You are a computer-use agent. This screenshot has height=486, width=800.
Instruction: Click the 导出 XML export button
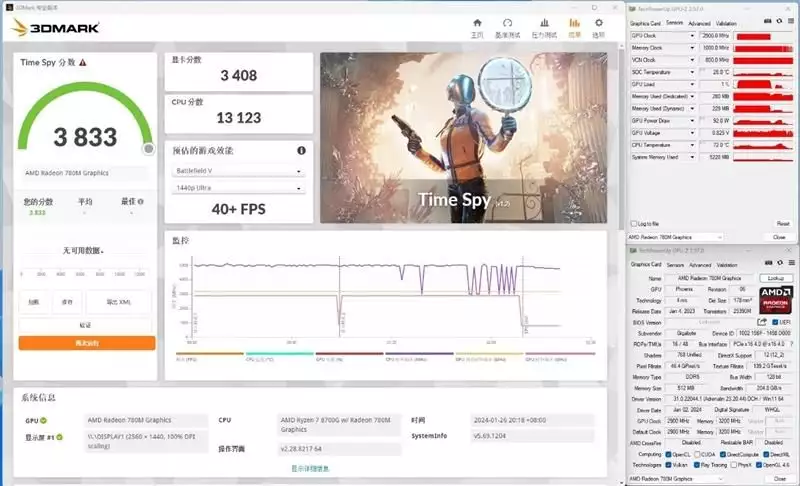pos(118,302)
